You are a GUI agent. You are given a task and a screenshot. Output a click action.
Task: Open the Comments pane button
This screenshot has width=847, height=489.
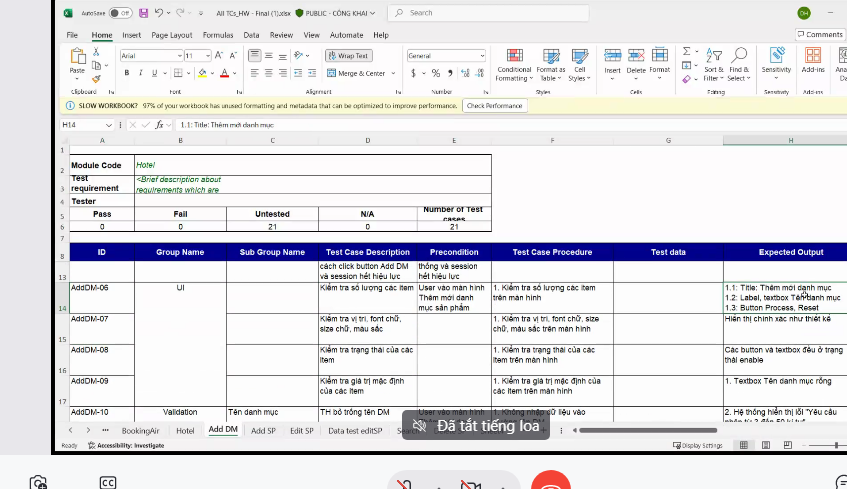point(820,35)
